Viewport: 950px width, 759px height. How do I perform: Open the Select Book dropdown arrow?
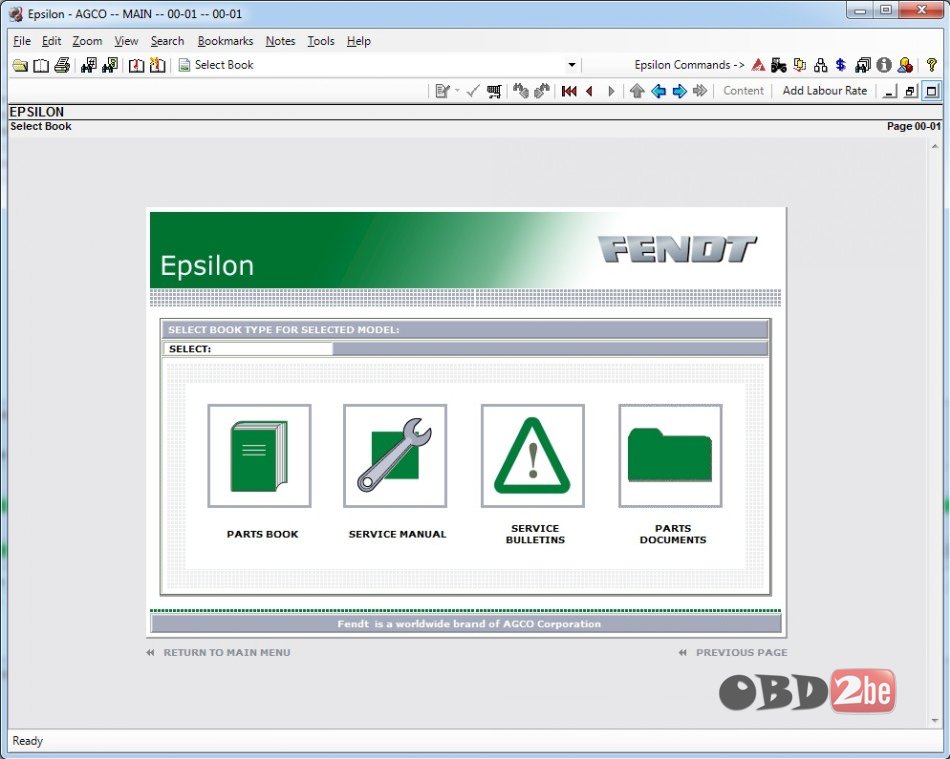571,65
